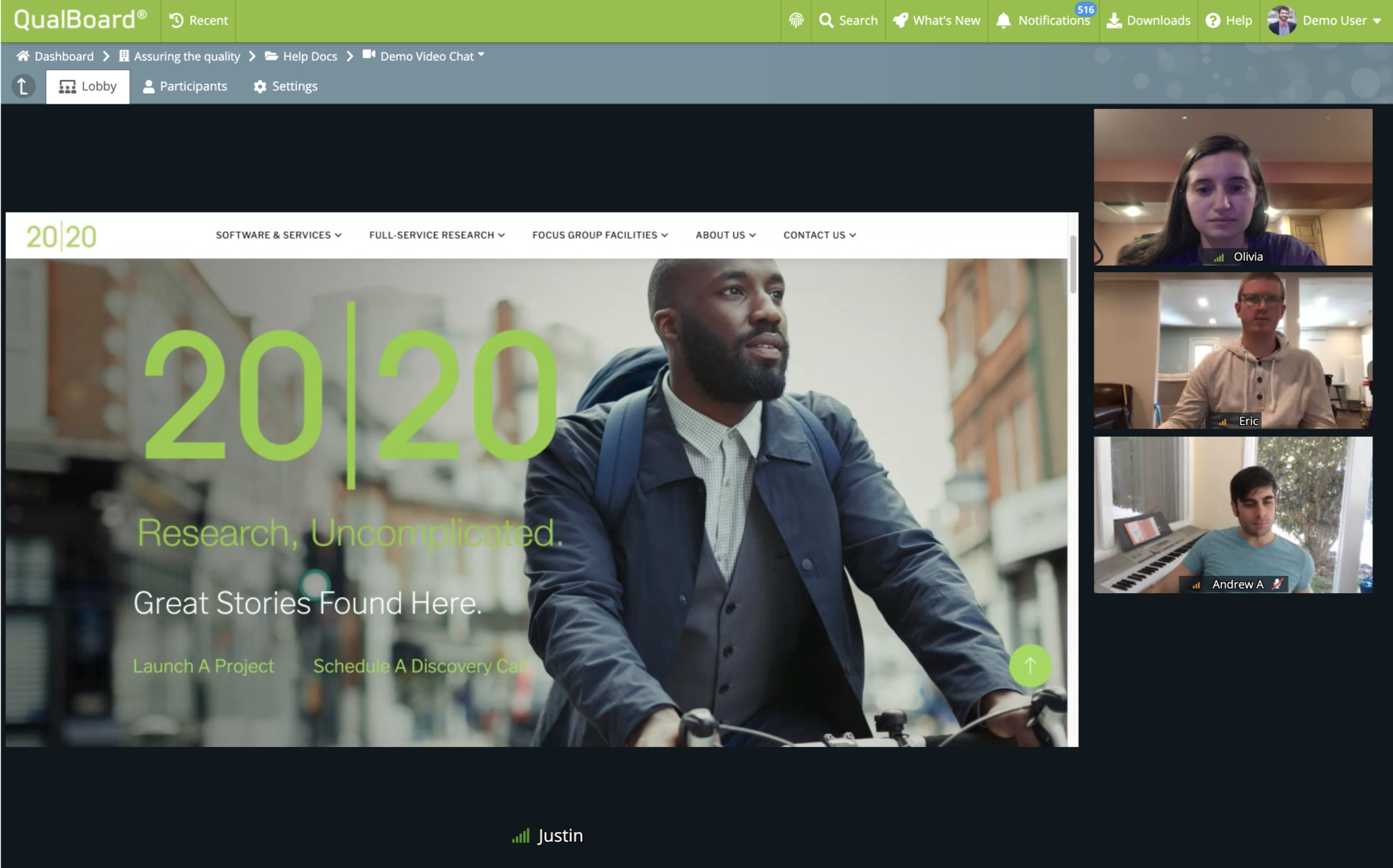Image resolution: width=1393 pixels, height=868 pixels.
Task: Click the fingerprint icon in top bar
Action: 796,20
